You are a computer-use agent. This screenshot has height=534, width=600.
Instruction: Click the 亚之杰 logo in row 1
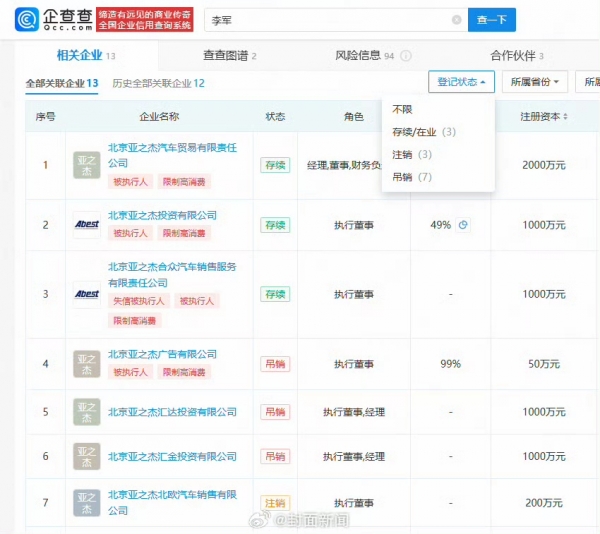[x=87, y=165]
